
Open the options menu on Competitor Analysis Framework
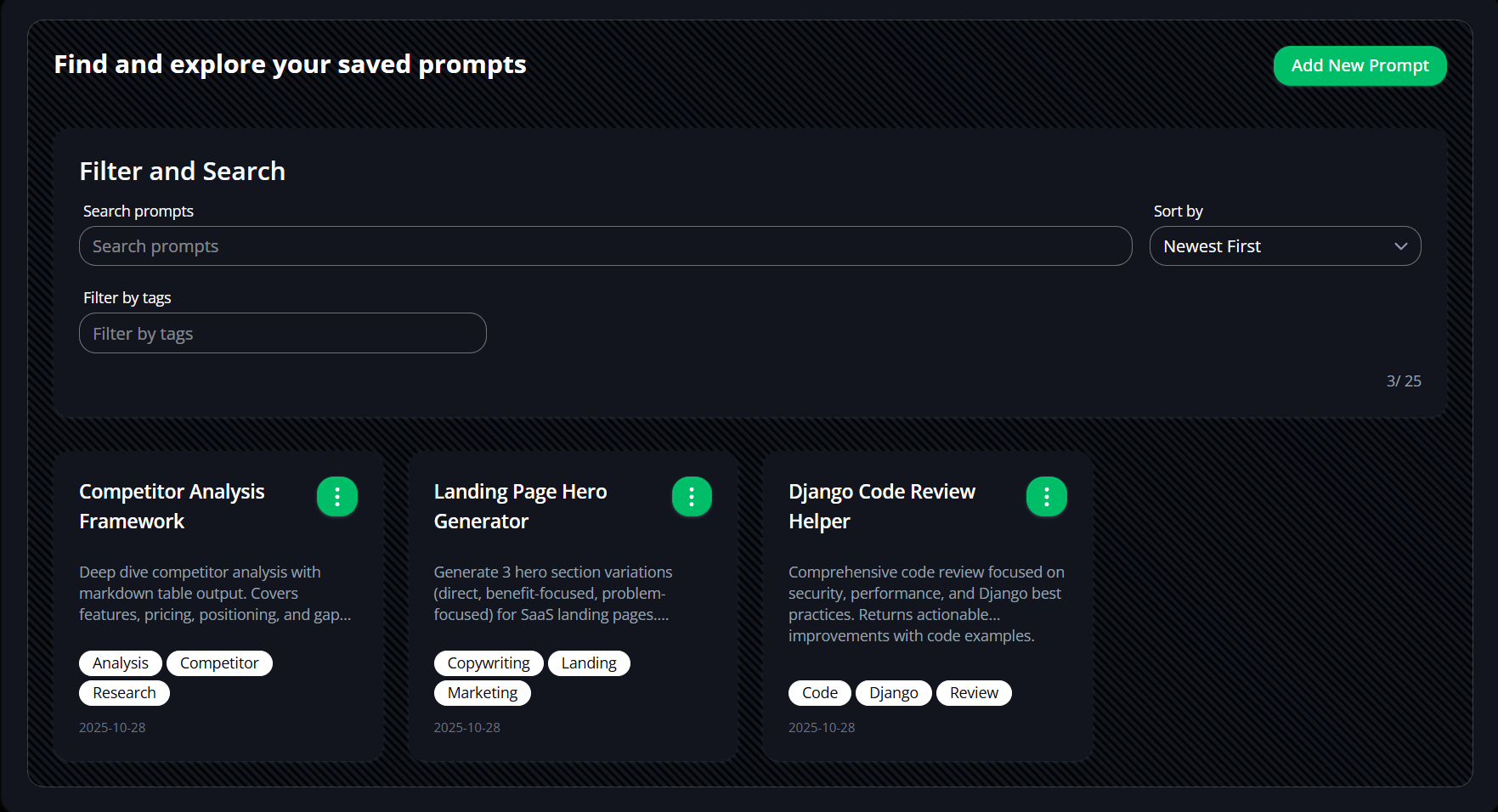[337, 496]
